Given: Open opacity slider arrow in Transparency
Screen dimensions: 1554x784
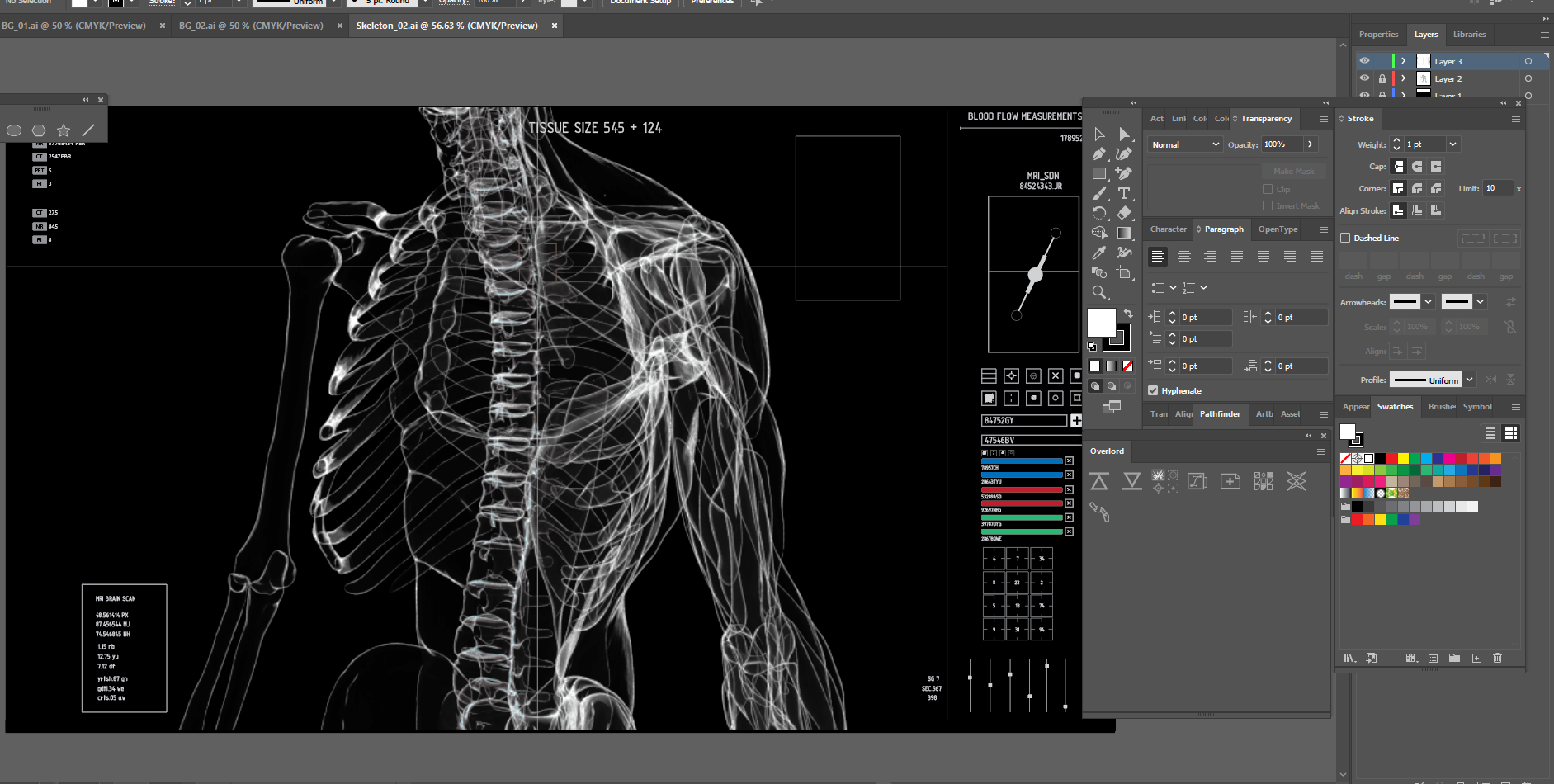Looking at the screenshot, I should pos(1310,144).
